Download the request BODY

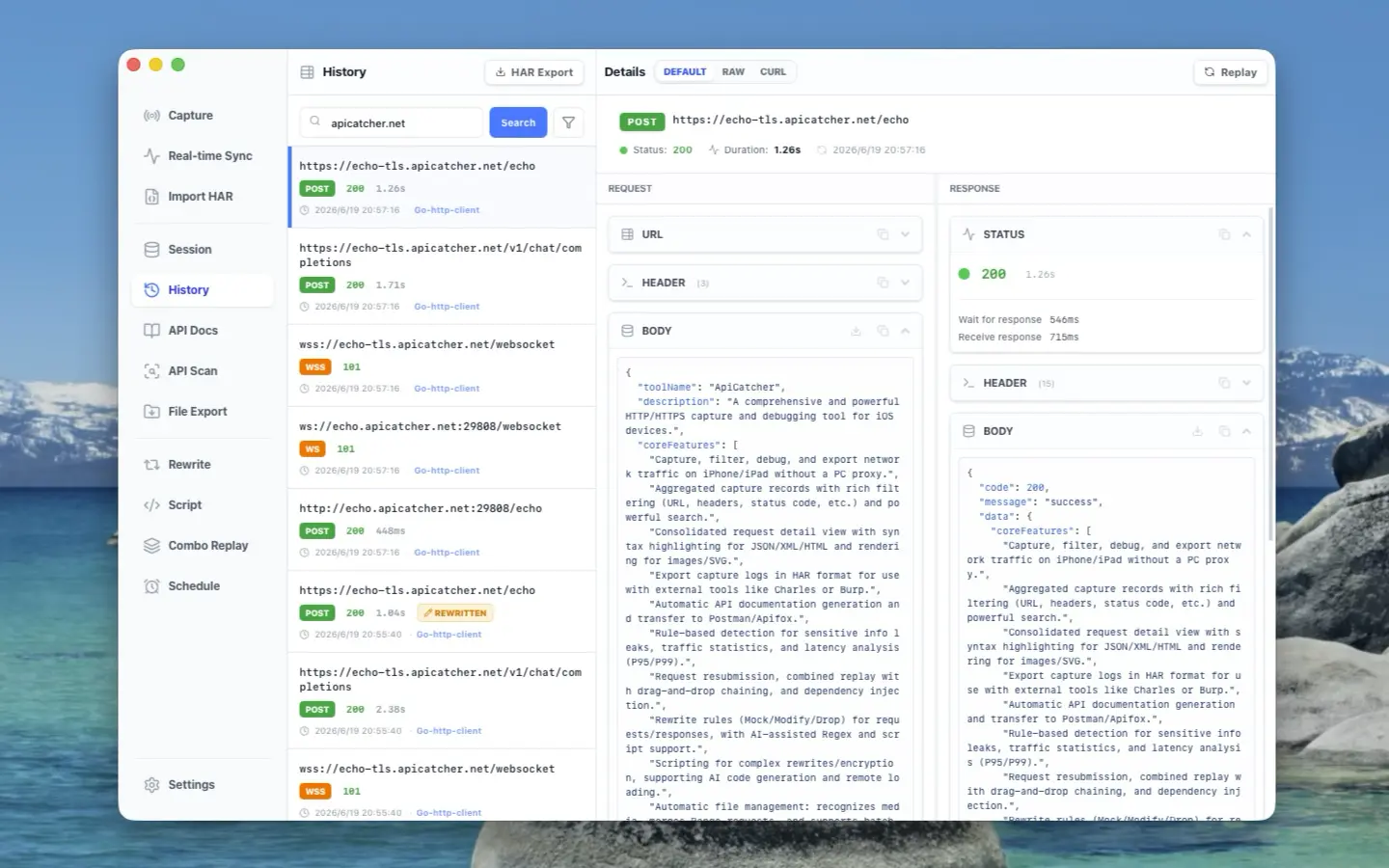coord(856,331)
